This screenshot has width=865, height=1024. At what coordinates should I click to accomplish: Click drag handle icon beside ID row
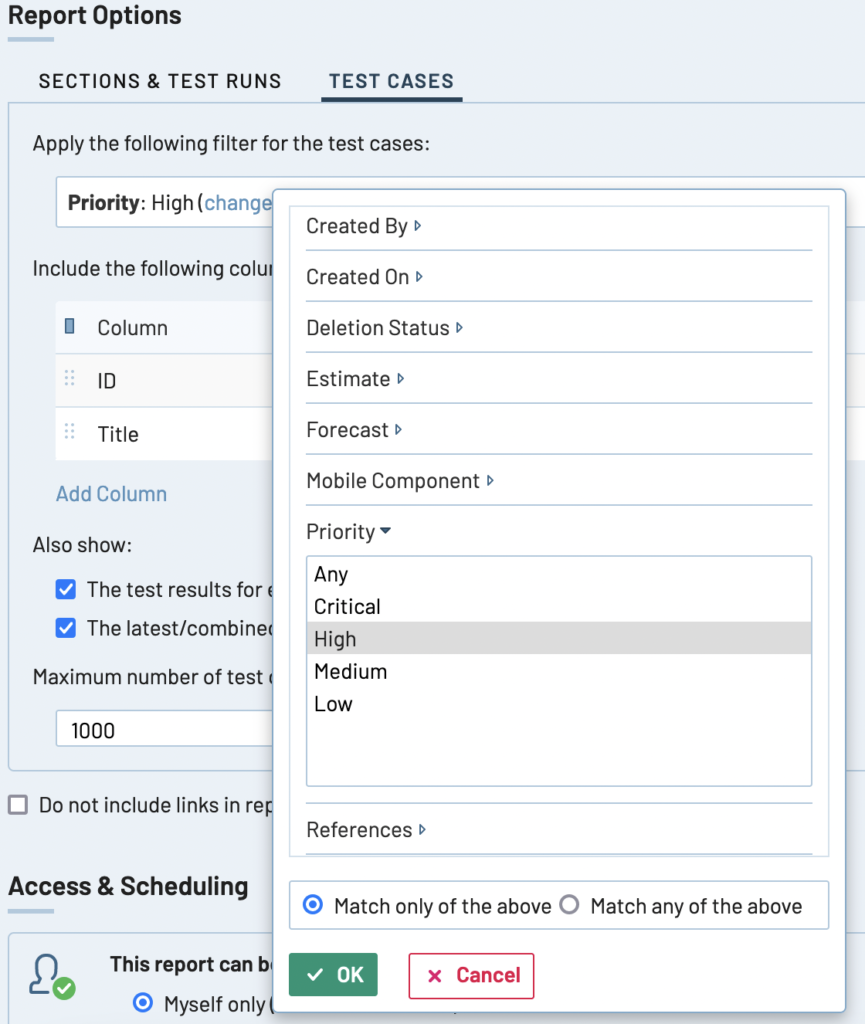point(70,379)
